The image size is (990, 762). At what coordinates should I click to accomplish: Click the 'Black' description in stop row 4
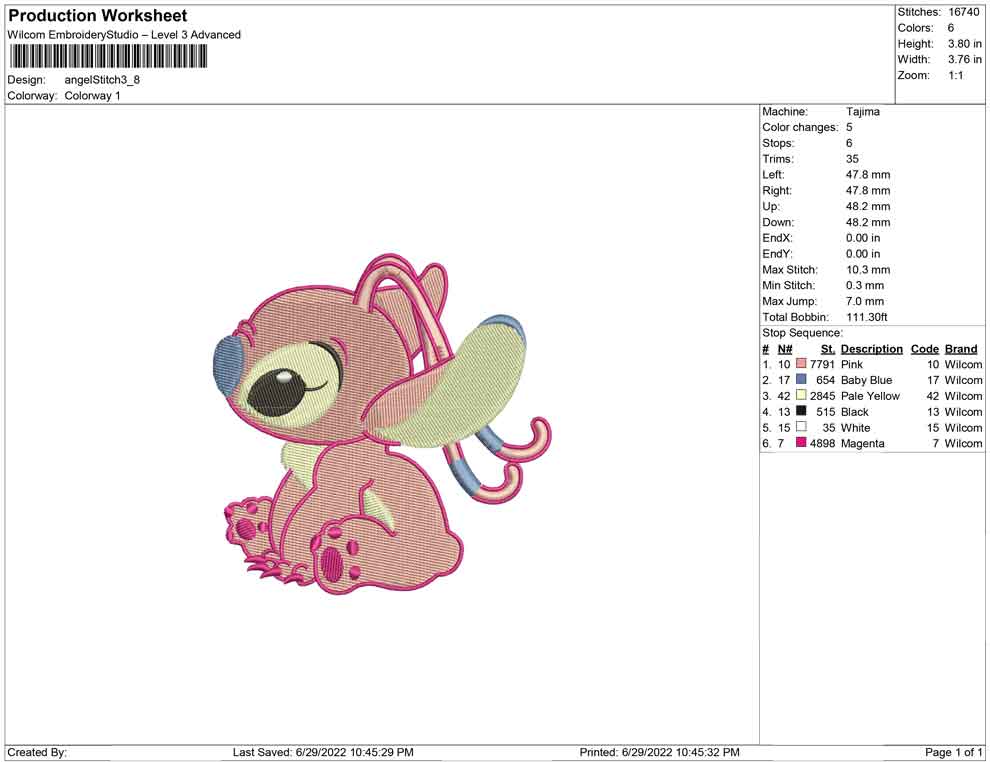[x=855, y=412]
